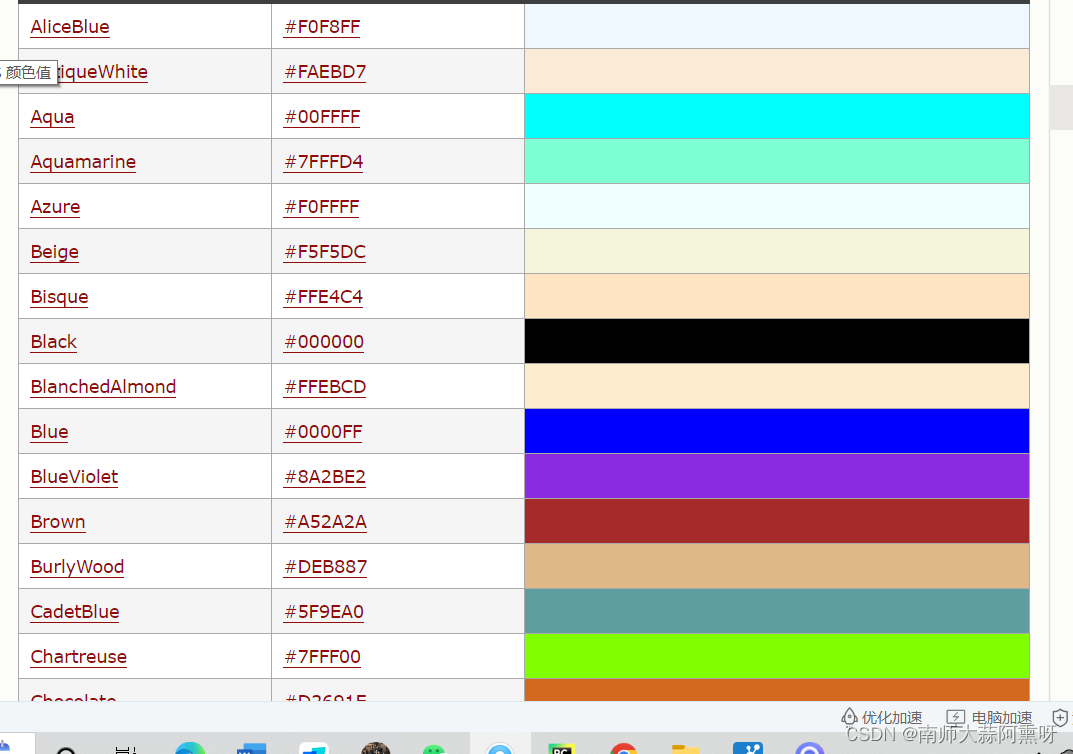Open the AliceBlue color name link
Viewport: 1073px width, 754px height.
pos(70,27)
